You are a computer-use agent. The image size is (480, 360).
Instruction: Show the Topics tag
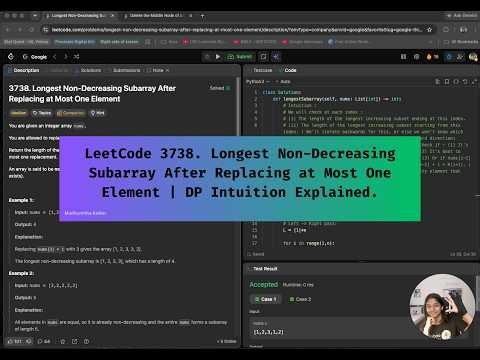click(x=42, y=113)
